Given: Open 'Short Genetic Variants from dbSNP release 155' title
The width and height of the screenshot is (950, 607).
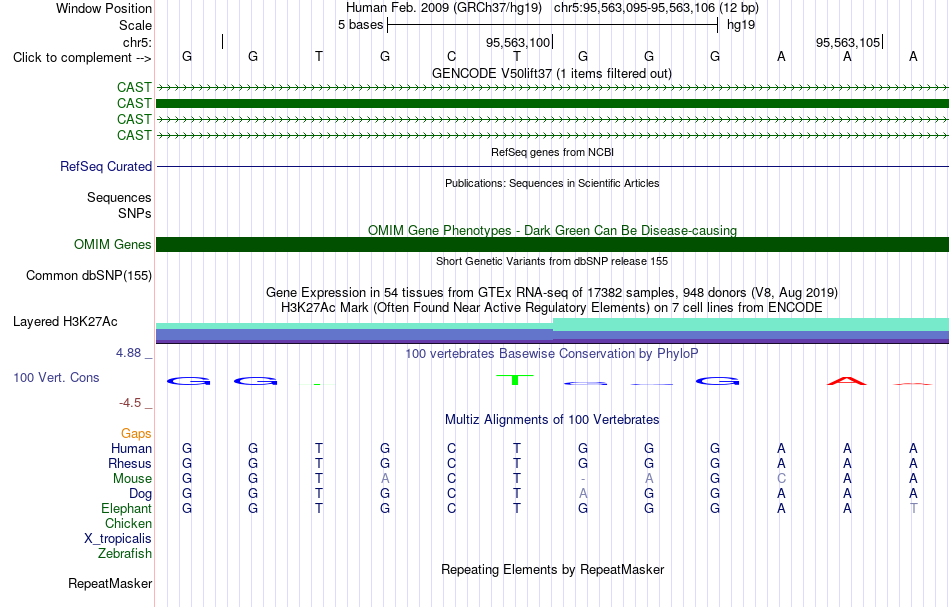Looking at the screenshot, I should pos(552,261).
